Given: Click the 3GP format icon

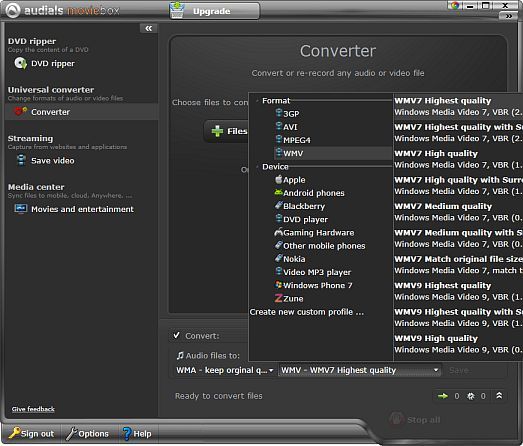Looking at the screenshot, I should (x=279, y=113).
